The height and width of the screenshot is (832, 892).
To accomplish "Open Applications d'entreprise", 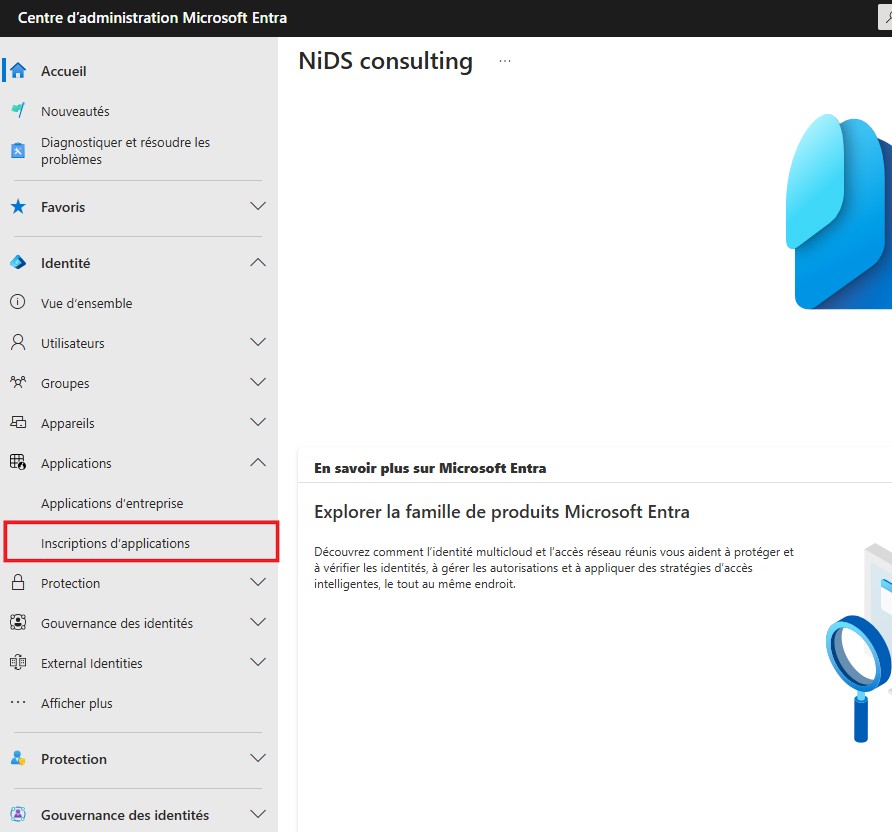I will point(112,503).
